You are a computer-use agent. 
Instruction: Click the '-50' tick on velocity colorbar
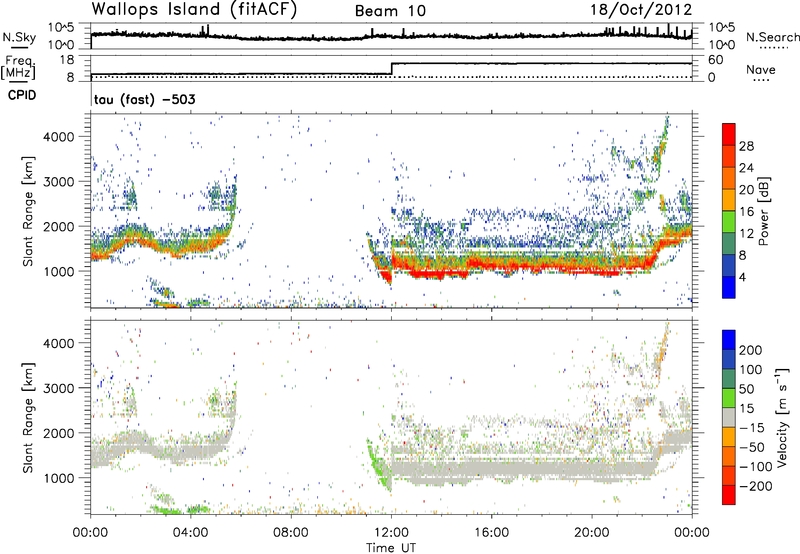[752, 447]
